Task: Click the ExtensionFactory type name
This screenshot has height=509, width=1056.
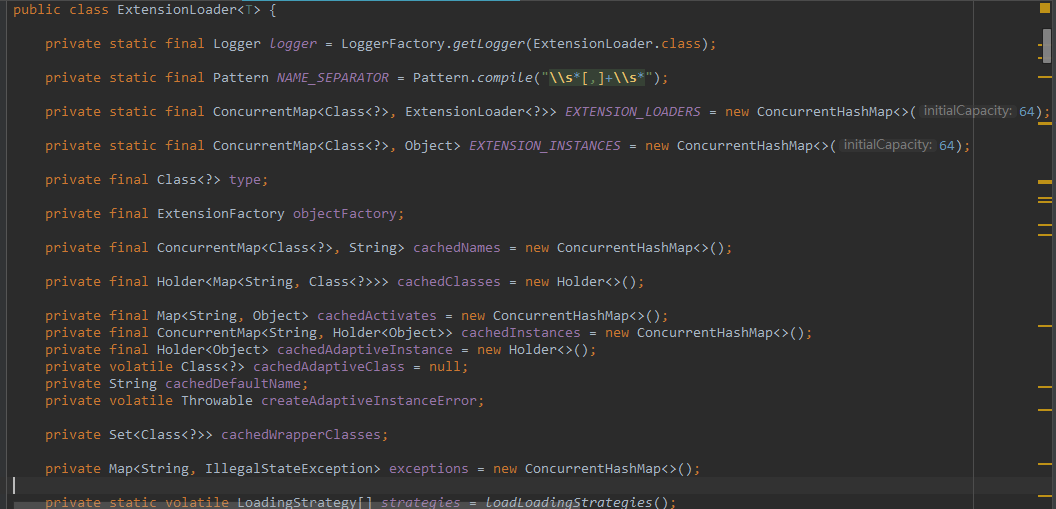Action: coord(221,213)
